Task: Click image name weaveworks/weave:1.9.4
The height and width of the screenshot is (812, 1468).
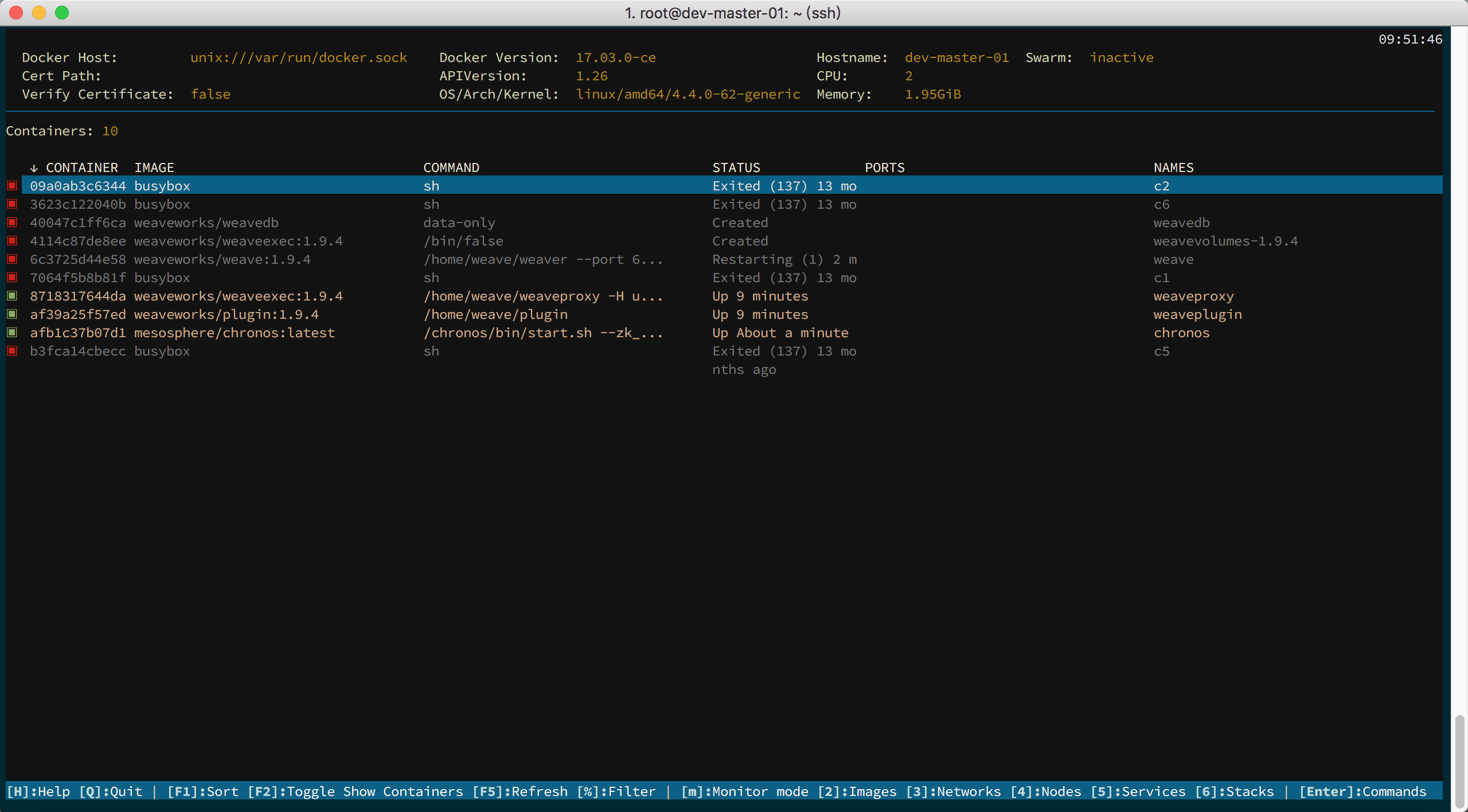Action: coord(222,259)
